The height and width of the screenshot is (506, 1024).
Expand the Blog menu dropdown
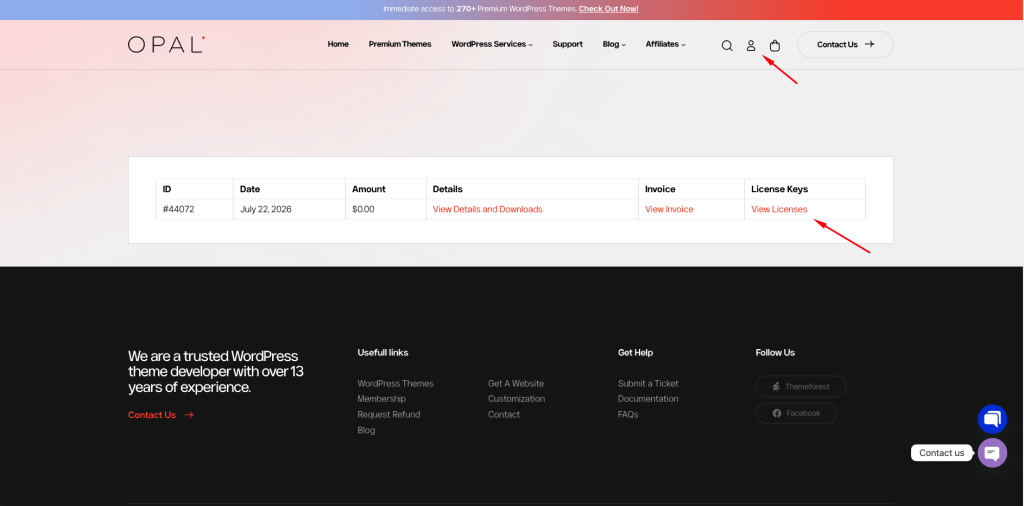(x=614, y=44)
